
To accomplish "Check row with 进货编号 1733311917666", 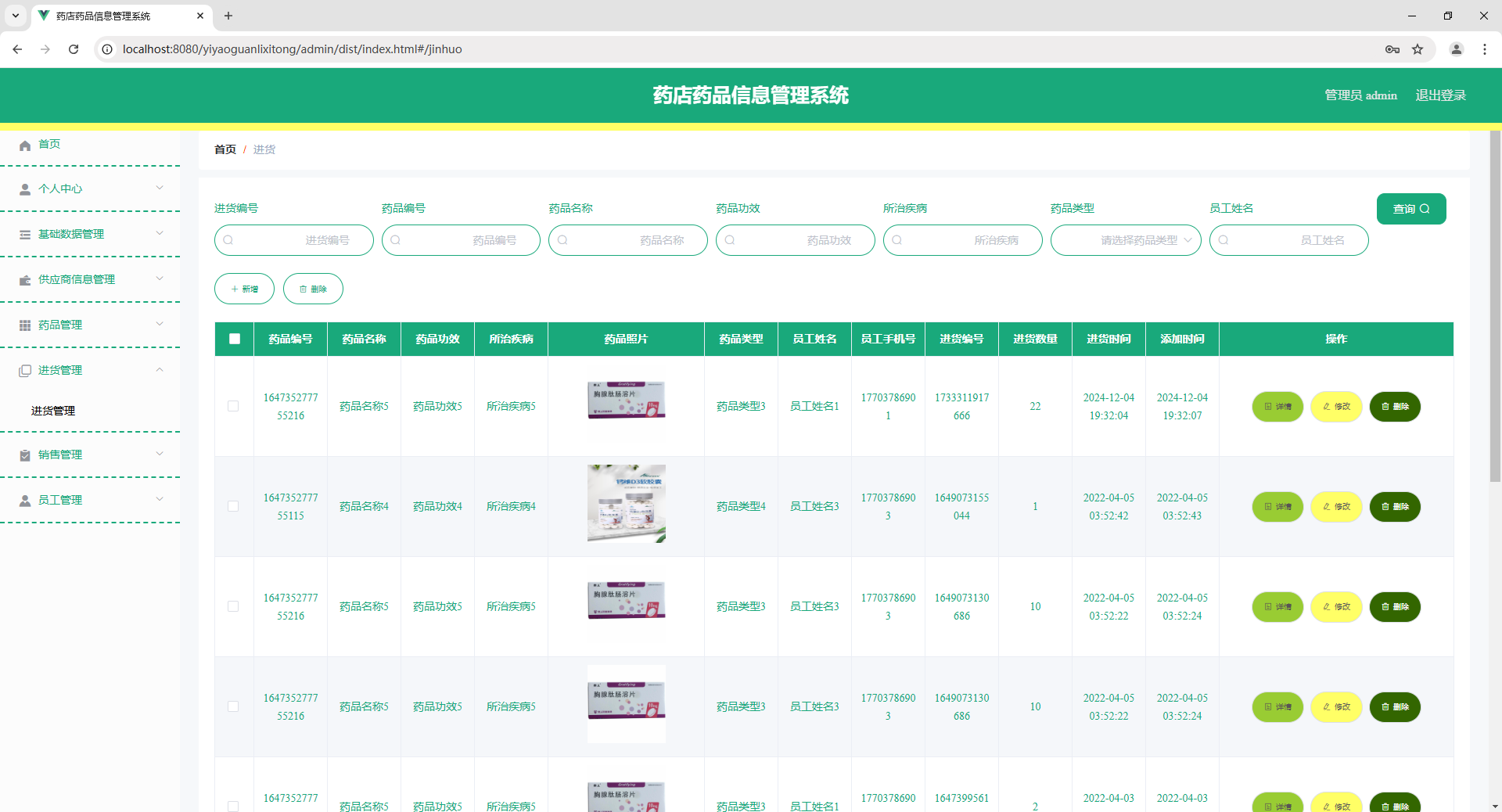I will (x=233, y=406).
